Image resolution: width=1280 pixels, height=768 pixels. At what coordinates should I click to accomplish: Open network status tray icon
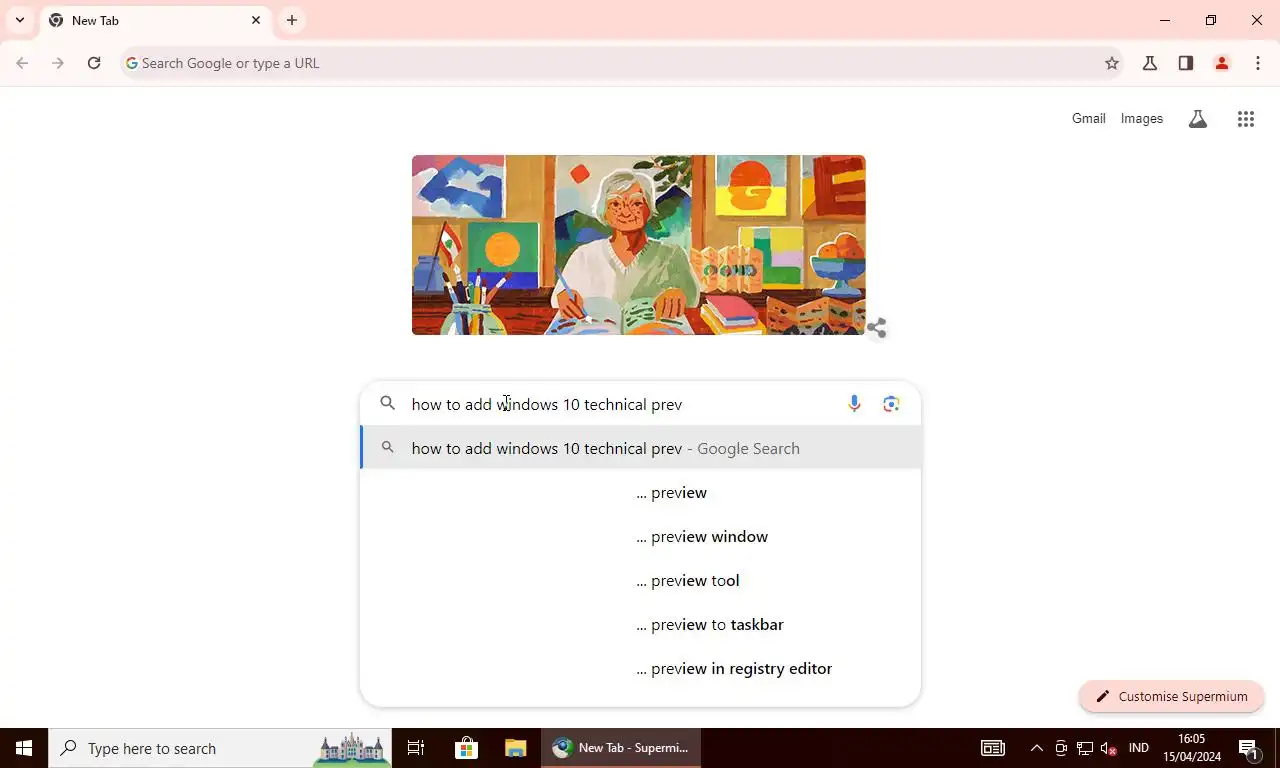click(1085, 748)
